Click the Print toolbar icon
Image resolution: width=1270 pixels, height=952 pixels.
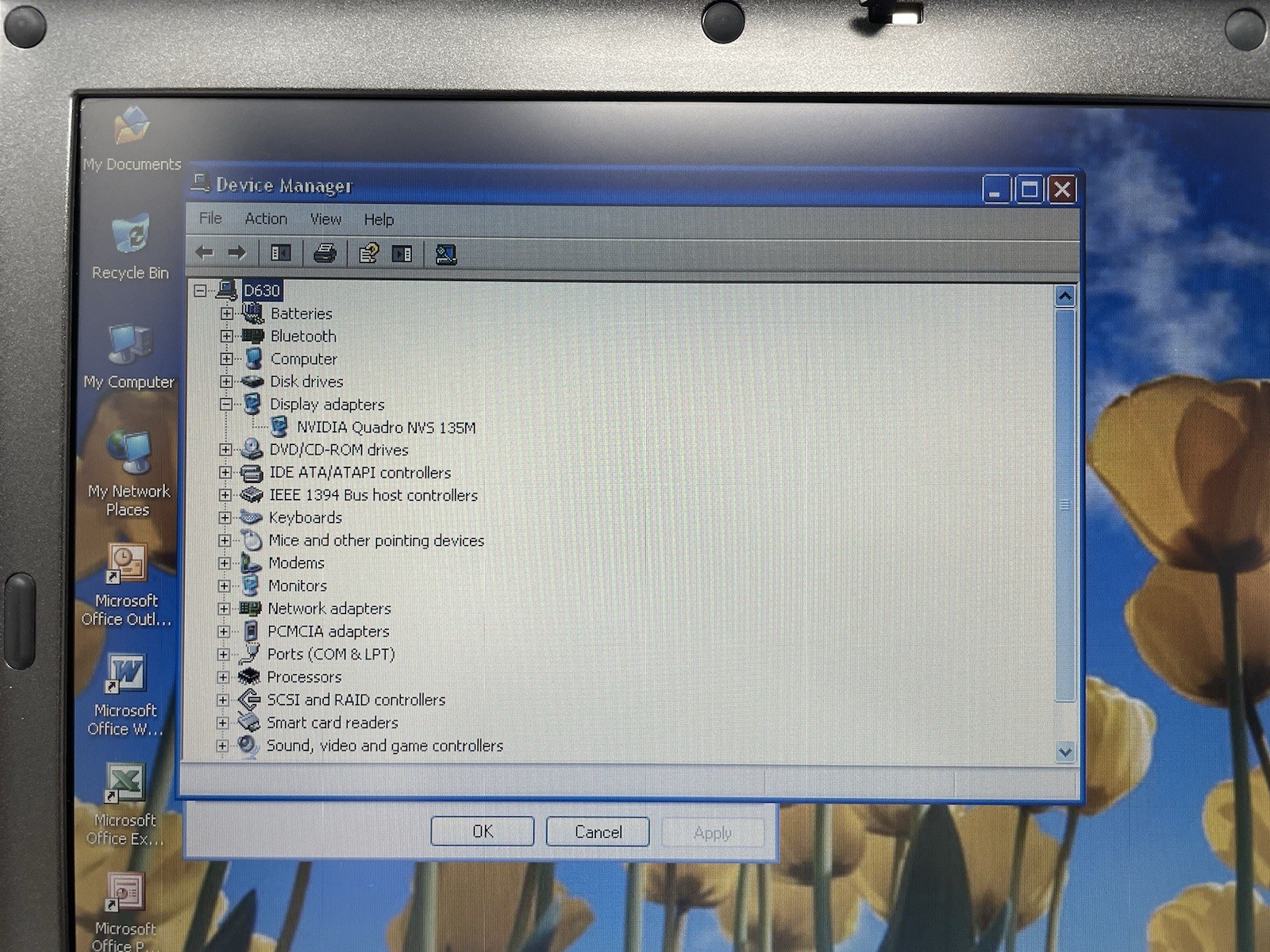tap(325, 253)
